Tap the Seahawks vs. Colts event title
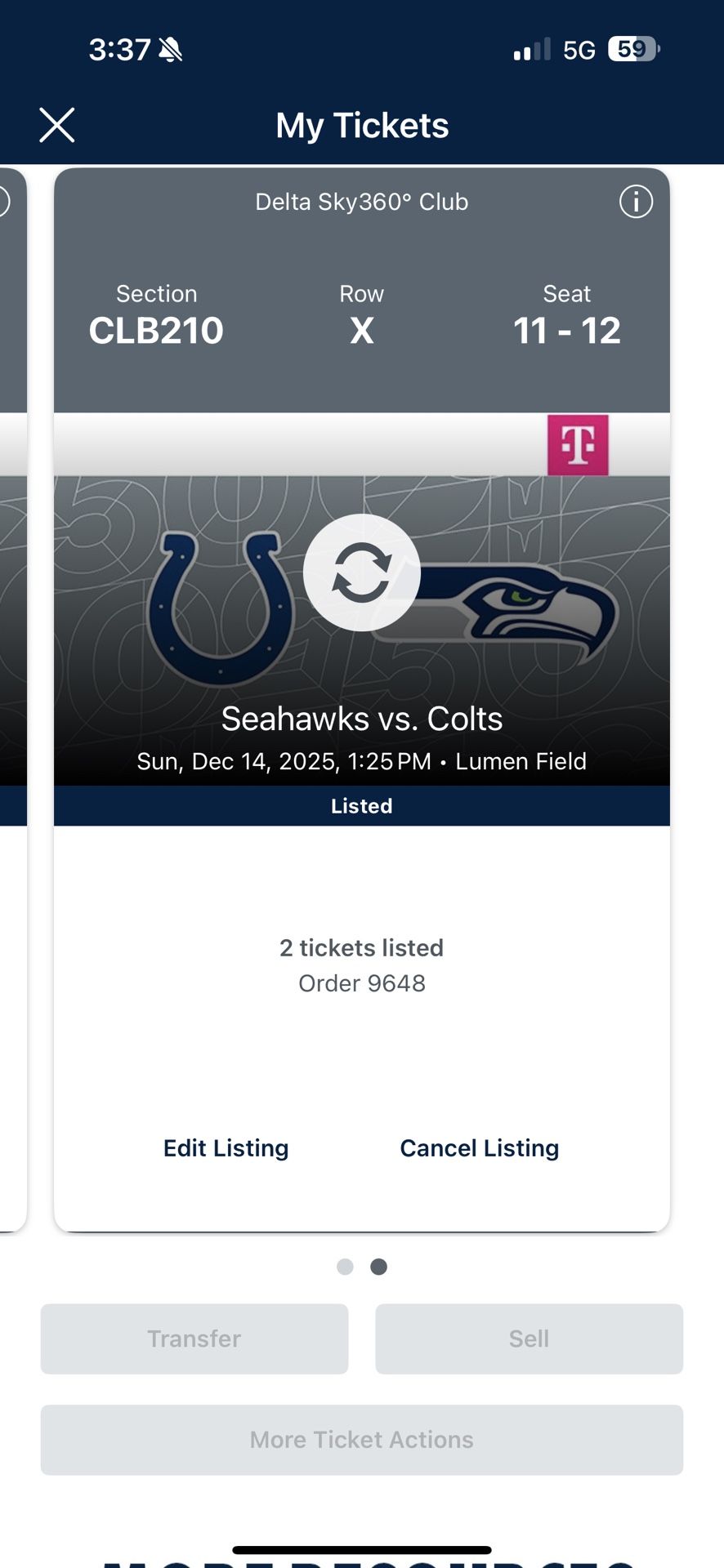Screen dimensions: 724x1568 (362, 719)
